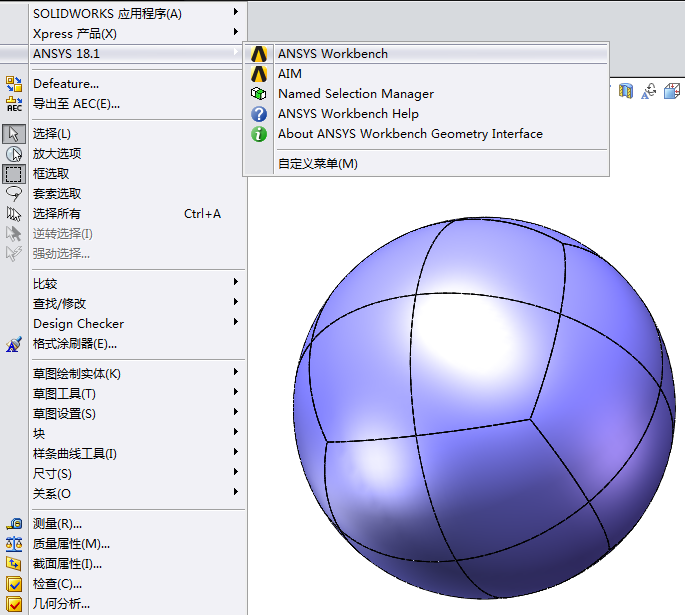Screen dimensions: 685x615
Task: Expand the 样条曲线工具(I) submenu
Action: pos(75,454)
